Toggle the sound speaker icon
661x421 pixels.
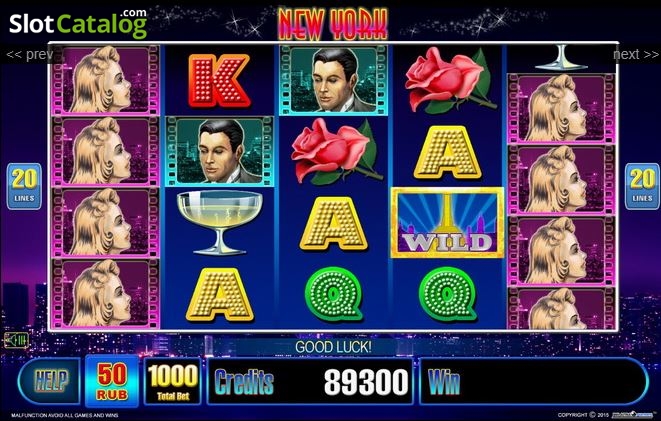pos(16,340)
